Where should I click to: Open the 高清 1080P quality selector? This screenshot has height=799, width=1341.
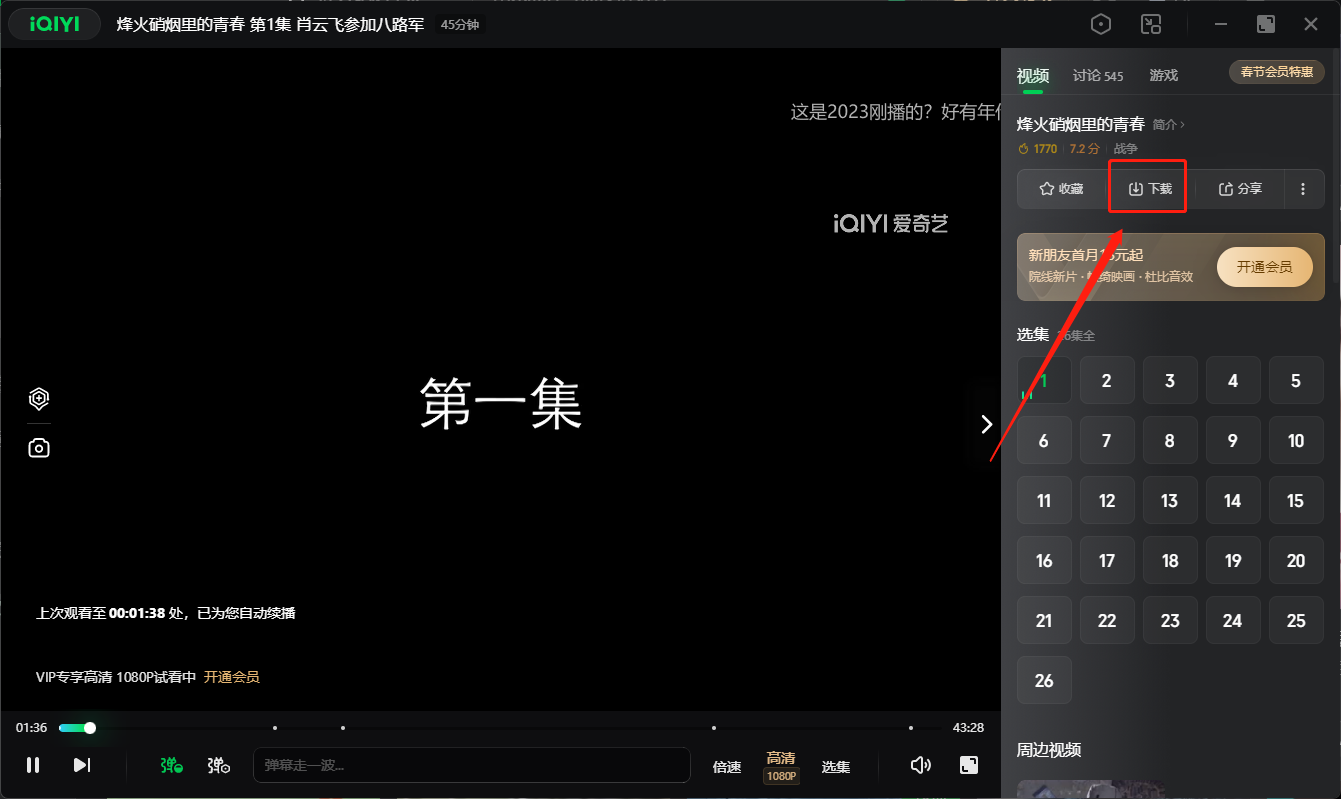point(781,766)
